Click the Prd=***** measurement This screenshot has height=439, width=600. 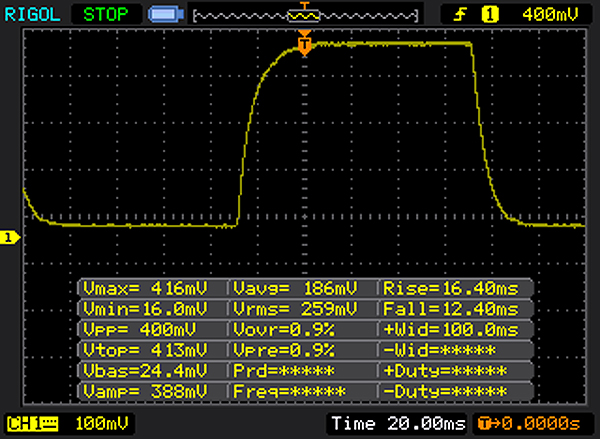point(284,371)
